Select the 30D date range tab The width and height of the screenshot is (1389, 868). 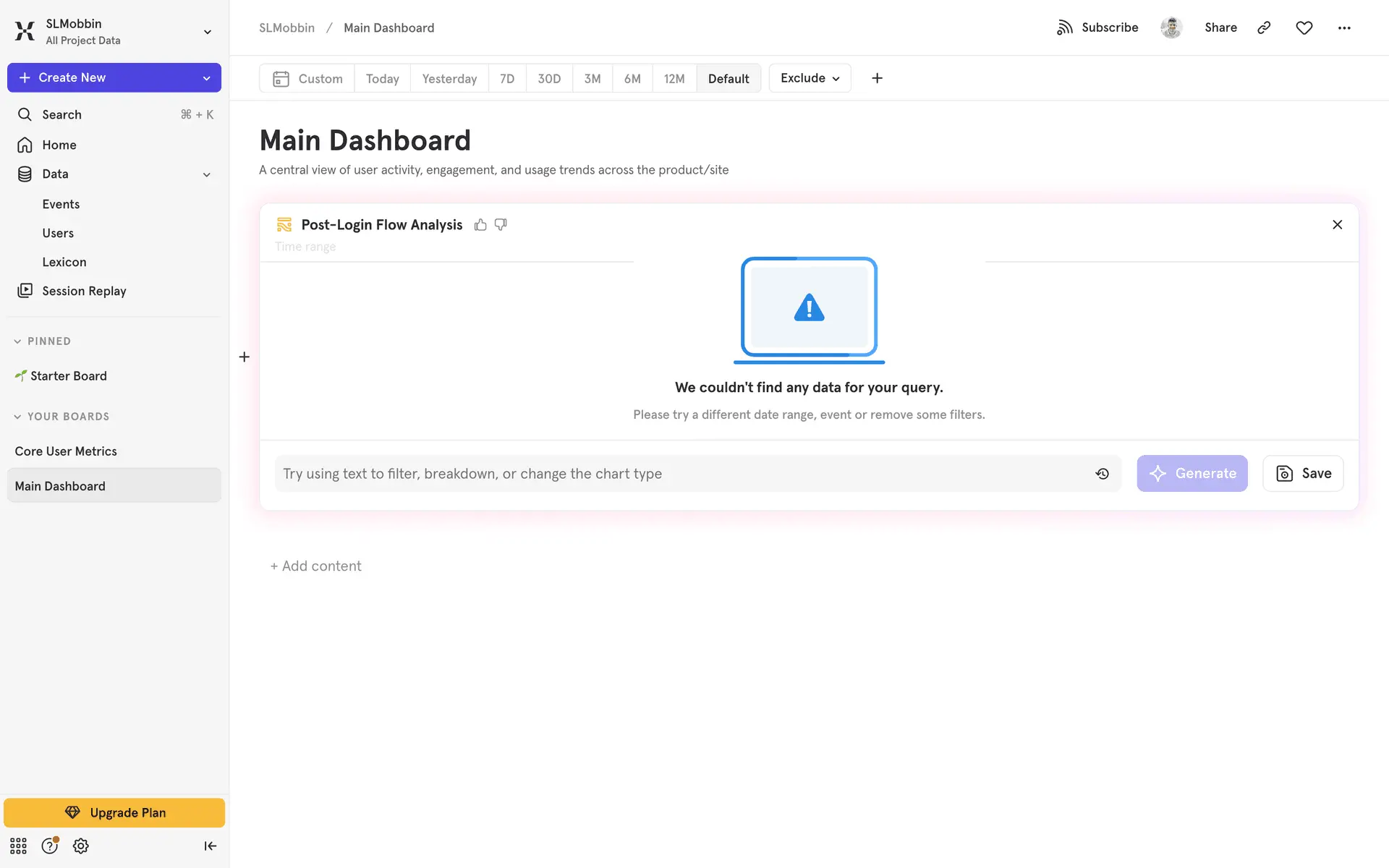(x=548, y=78)
